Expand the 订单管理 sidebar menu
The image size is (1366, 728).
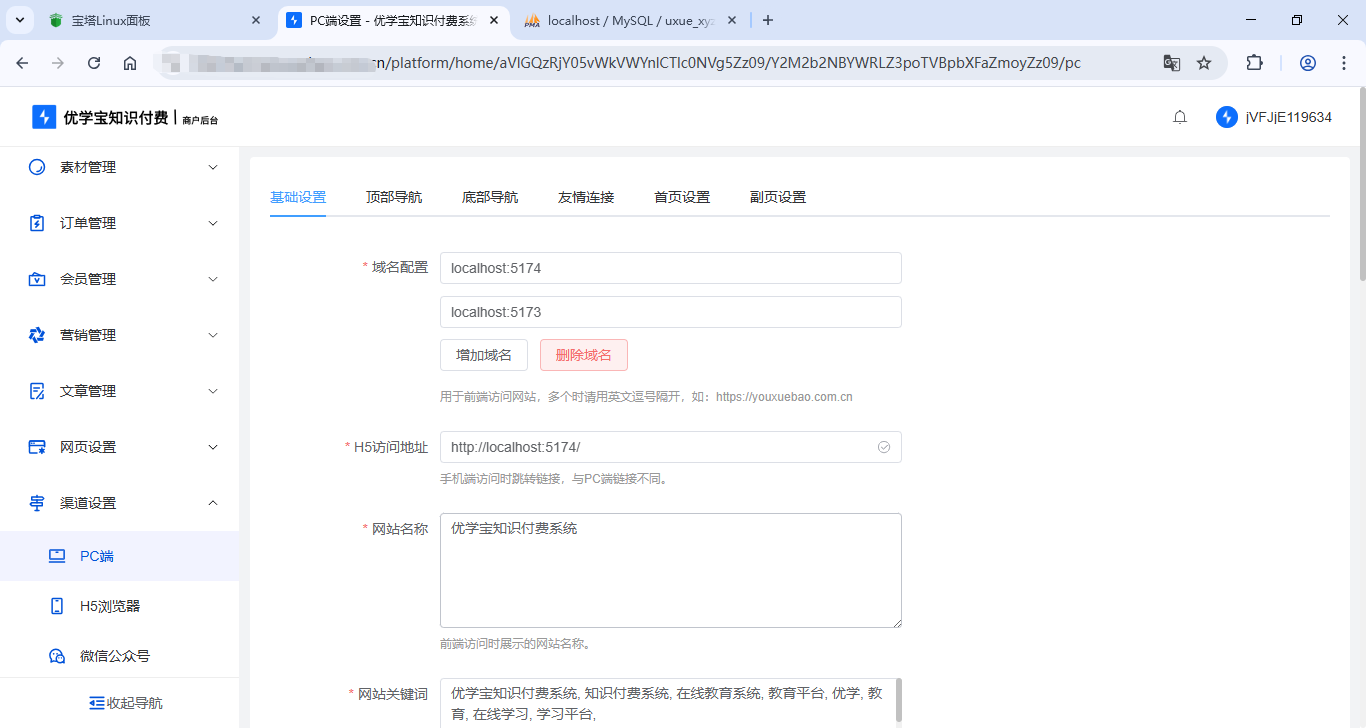tap(120, 223)
